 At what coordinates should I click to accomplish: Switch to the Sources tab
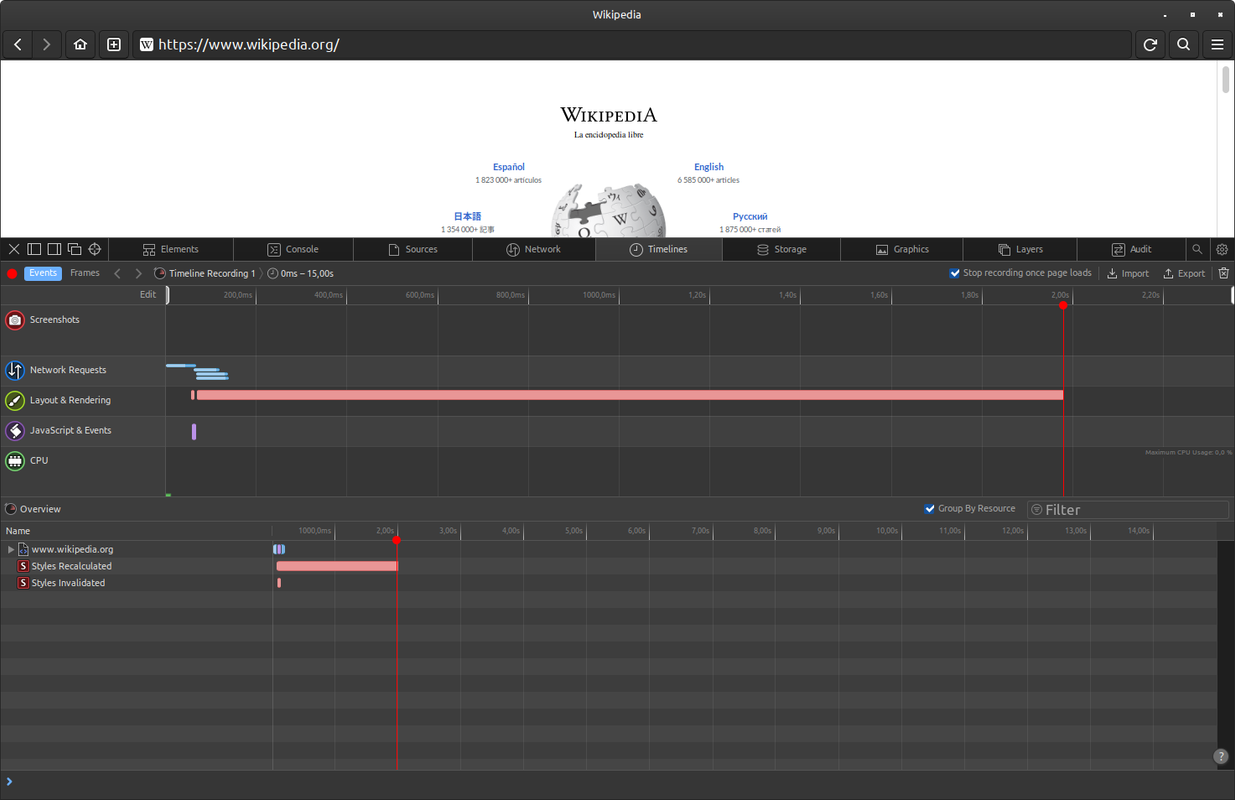coord(413,249)
